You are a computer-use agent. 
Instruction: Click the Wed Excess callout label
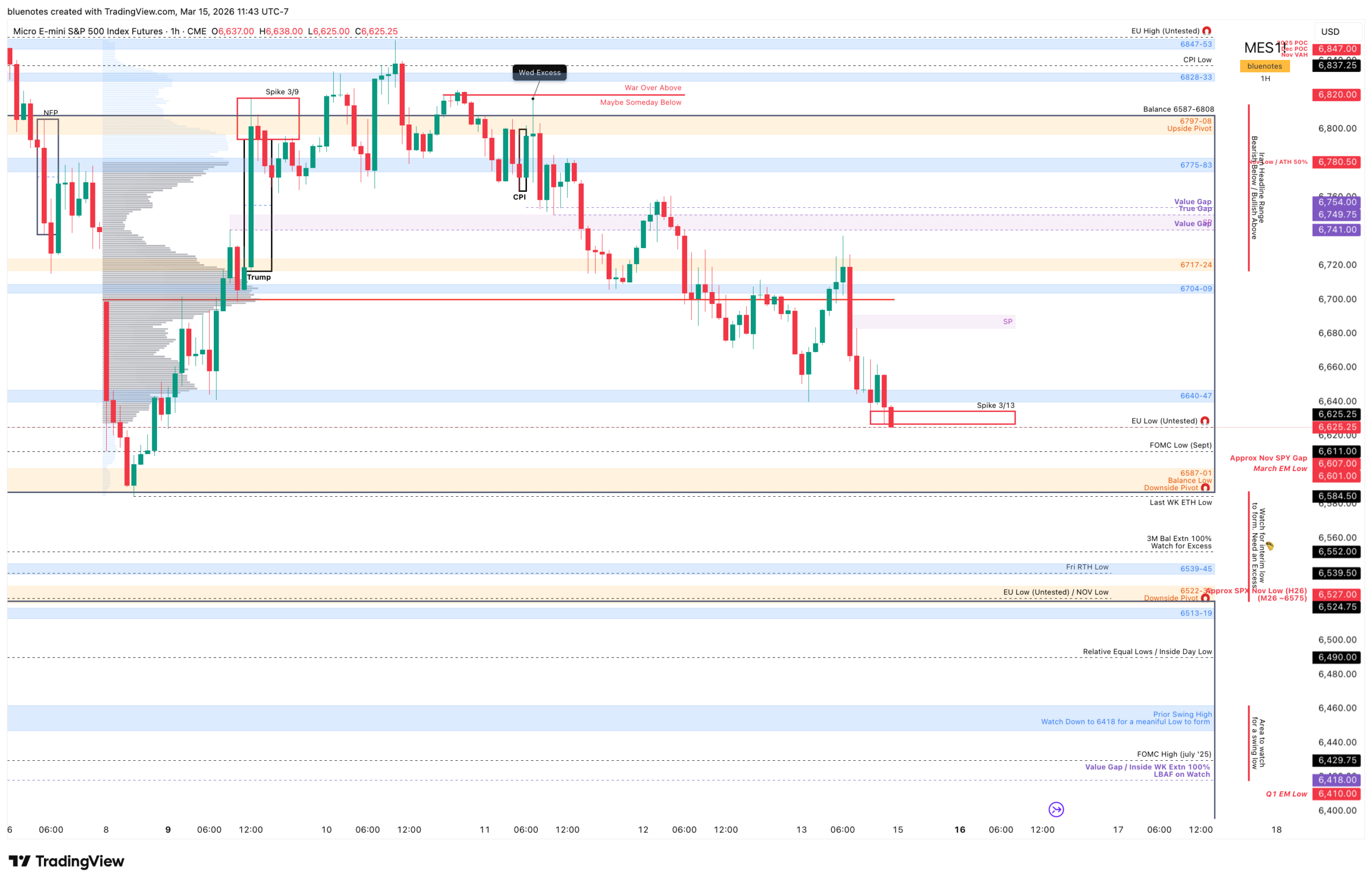(539, 72)
